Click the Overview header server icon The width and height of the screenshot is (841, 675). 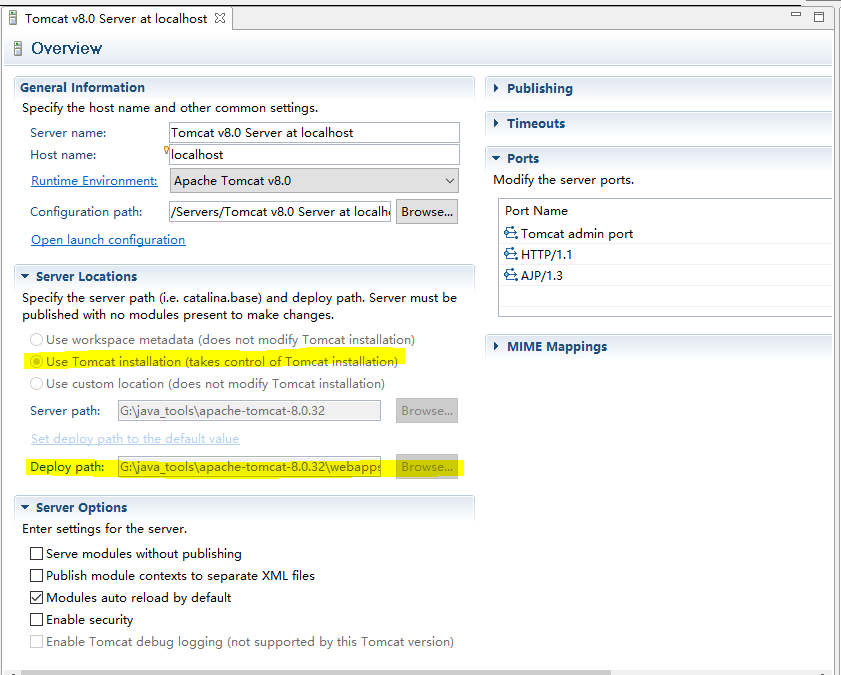pos(18,48)
